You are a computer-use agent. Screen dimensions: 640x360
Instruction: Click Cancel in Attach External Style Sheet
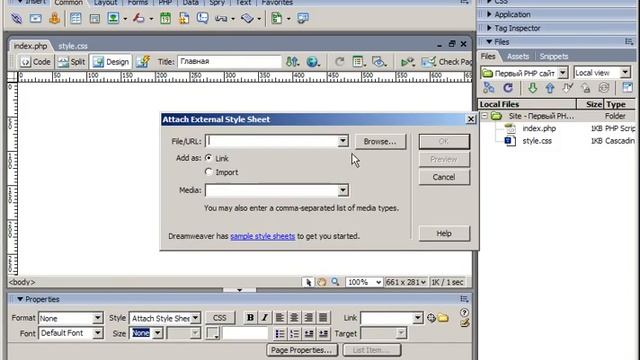(x=444, y=177)
